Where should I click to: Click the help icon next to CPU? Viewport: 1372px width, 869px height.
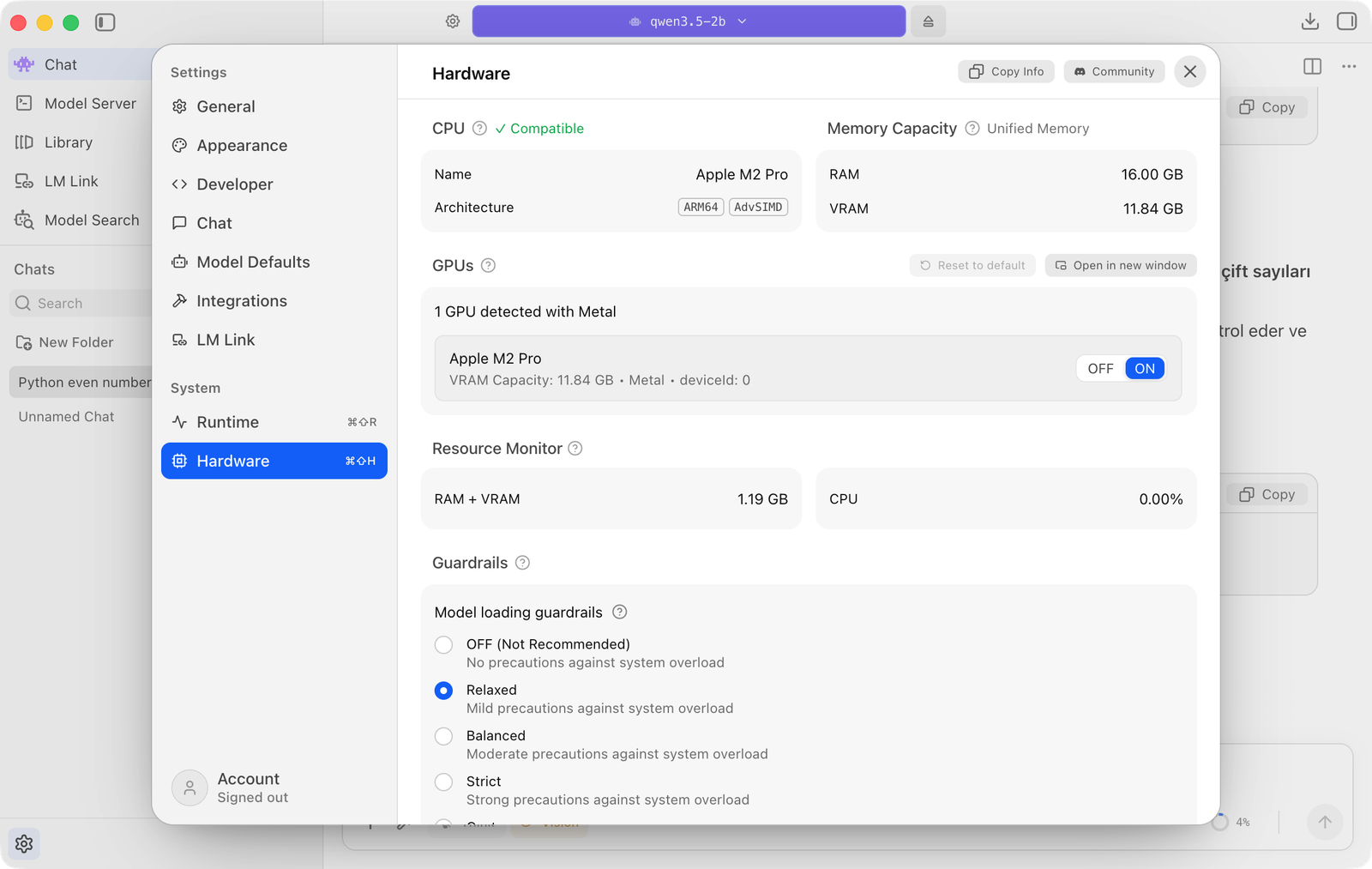coord(479,129)
